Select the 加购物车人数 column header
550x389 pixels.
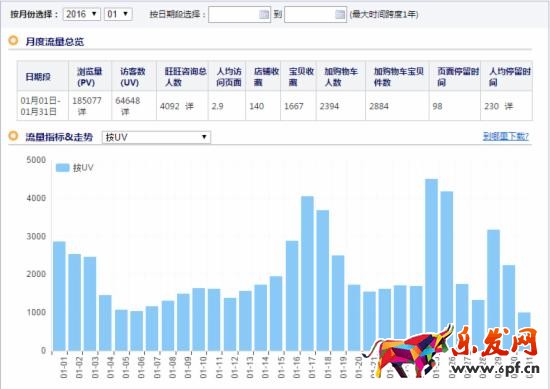341,76
